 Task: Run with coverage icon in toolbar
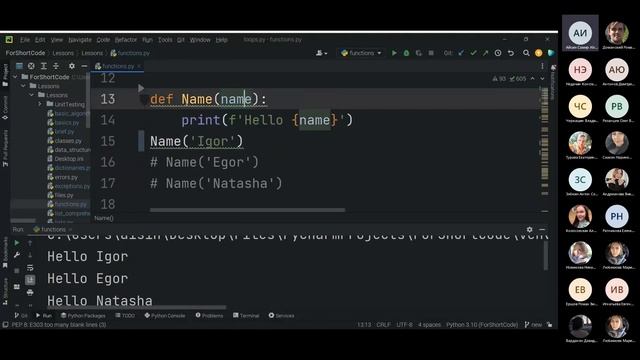(x=418, y=53)
